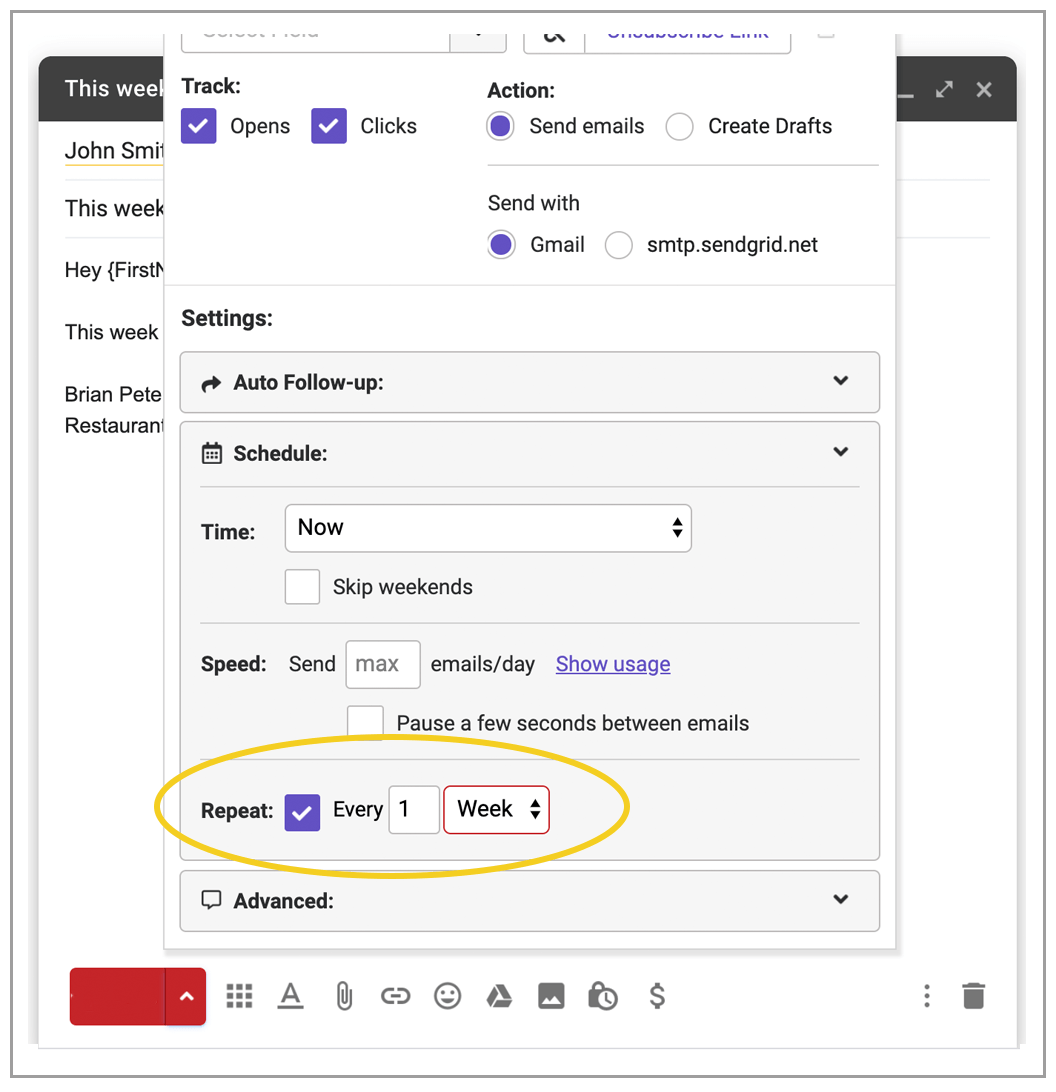Open the more options three-dot menu
1056x1092 pixels.
pos(927,996)
